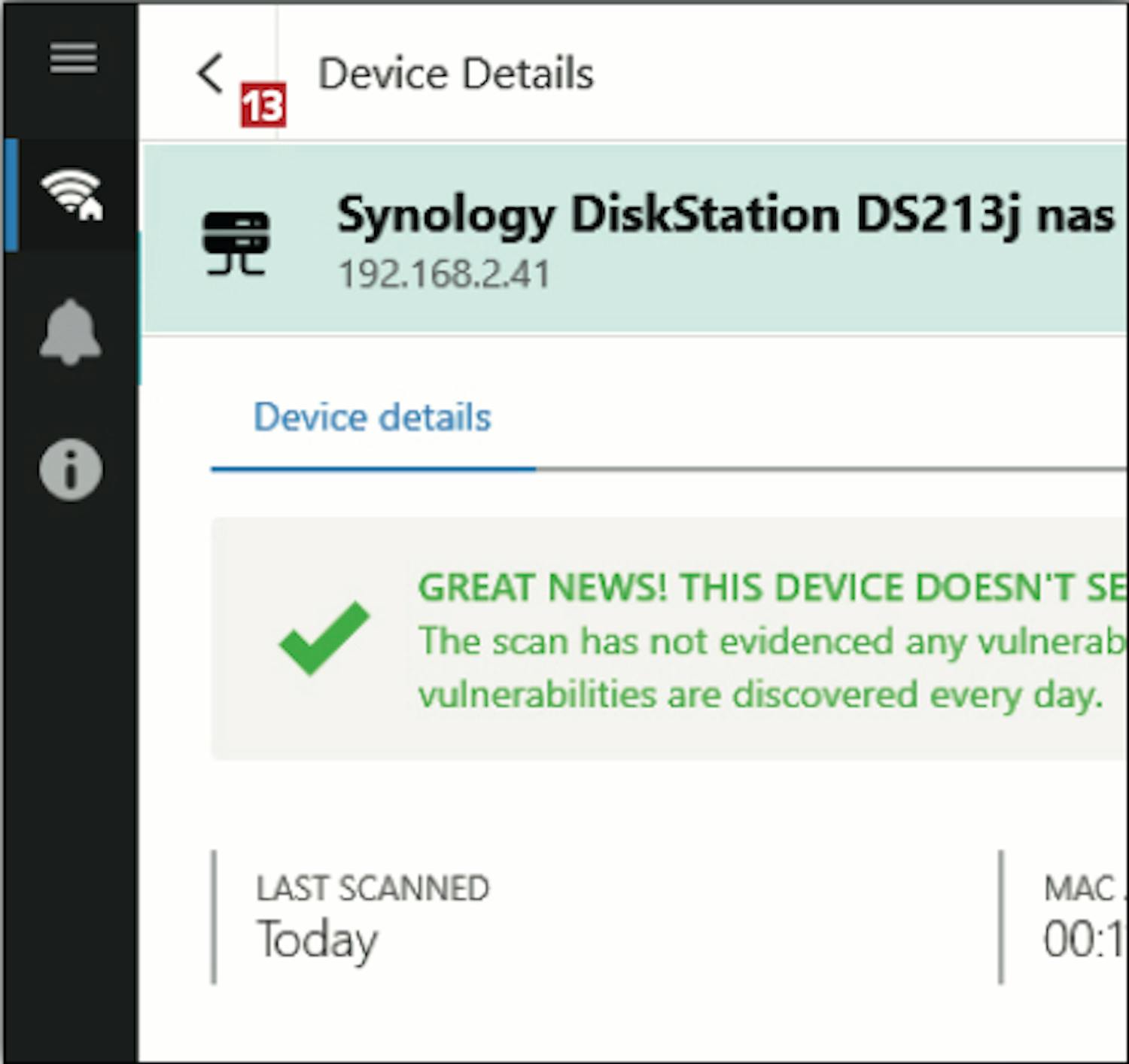
Task: Click the gray tab underline bar
Action: click(828, 470)
